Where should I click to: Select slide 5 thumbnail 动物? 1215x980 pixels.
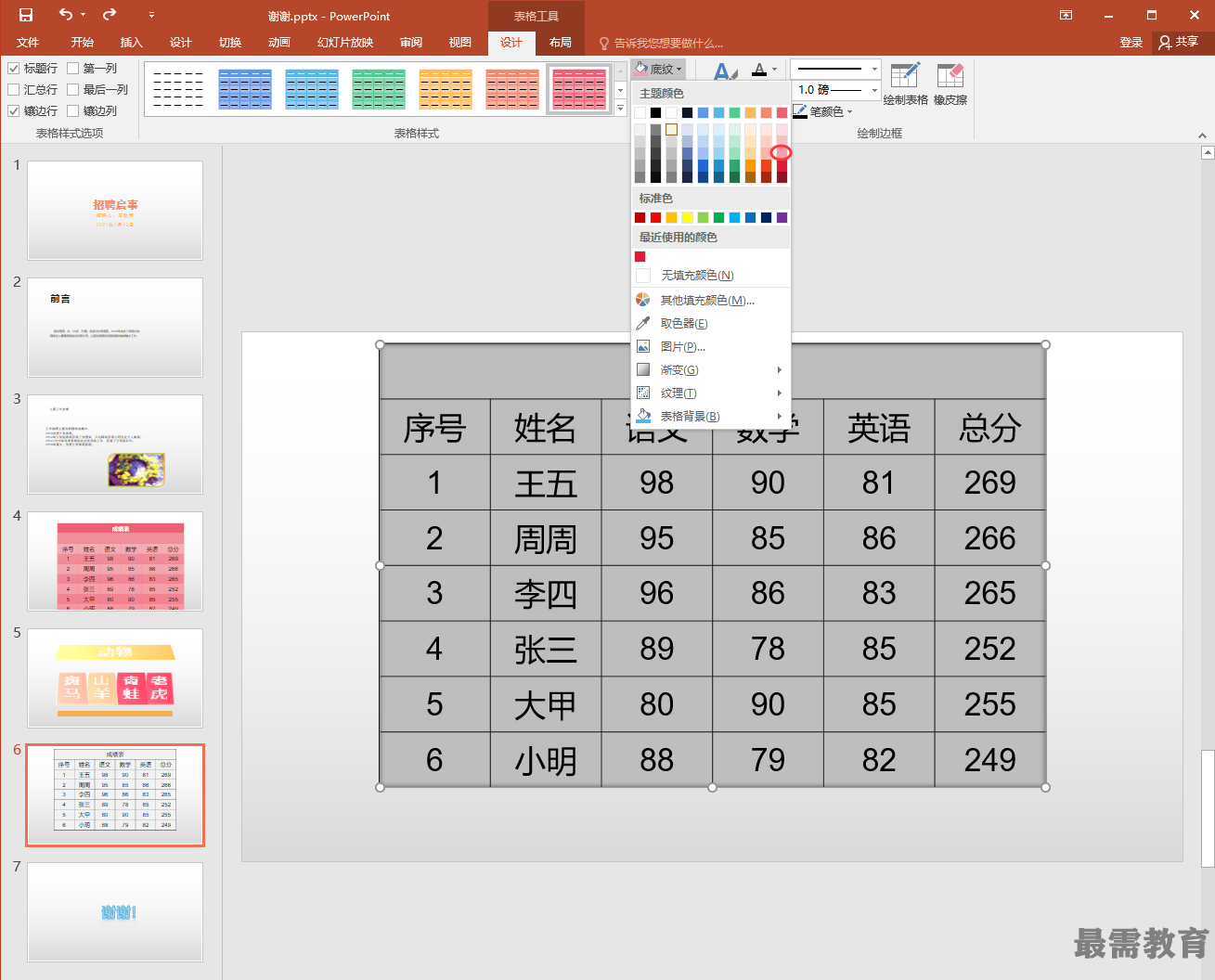115,677
